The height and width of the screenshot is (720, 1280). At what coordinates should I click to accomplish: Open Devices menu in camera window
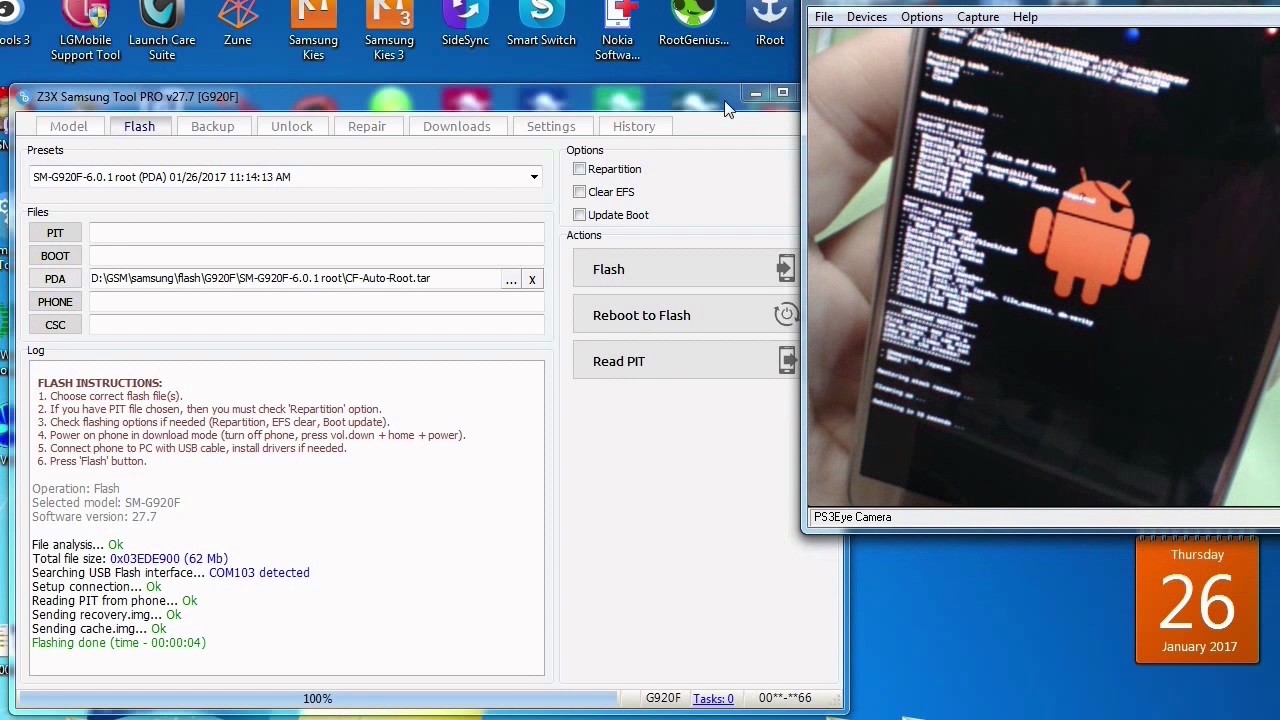pos(867,17)
